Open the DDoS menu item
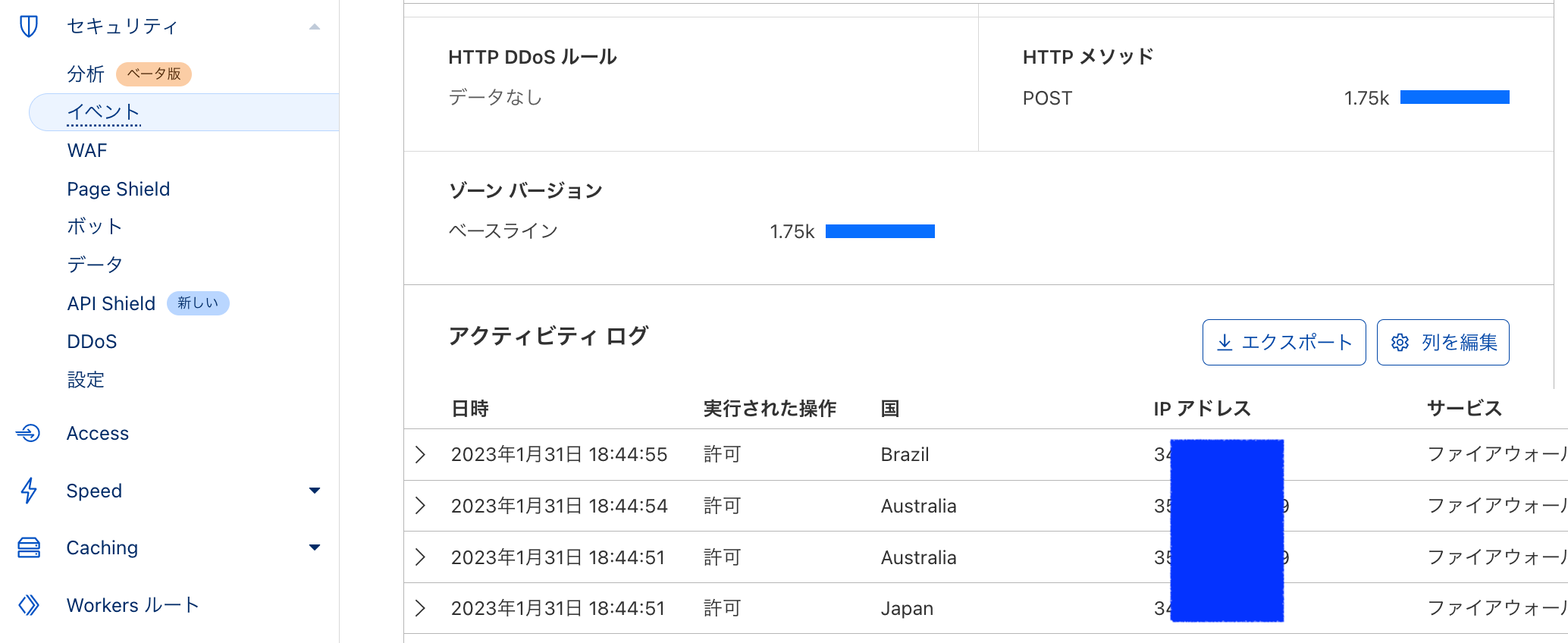1568x643 pixels. [x=92, y=341]
